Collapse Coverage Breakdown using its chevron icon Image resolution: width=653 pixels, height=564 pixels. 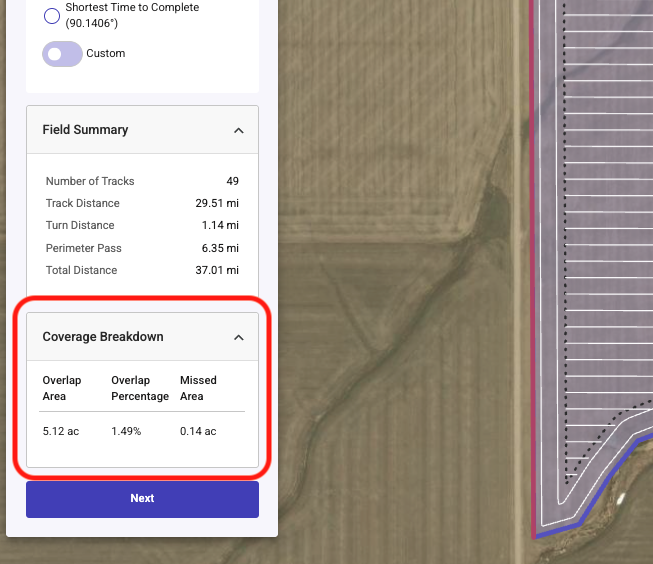click(239, 337)
